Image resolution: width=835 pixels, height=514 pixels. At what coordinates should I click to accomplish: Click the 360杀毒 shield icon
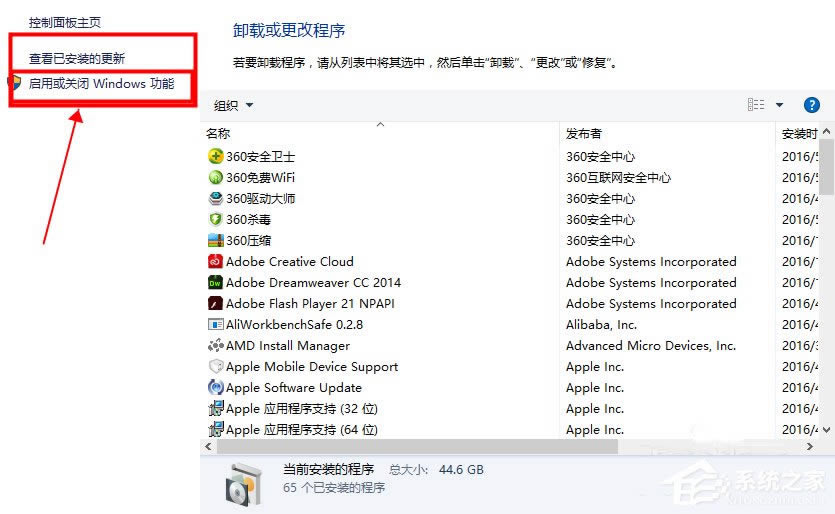215,219
